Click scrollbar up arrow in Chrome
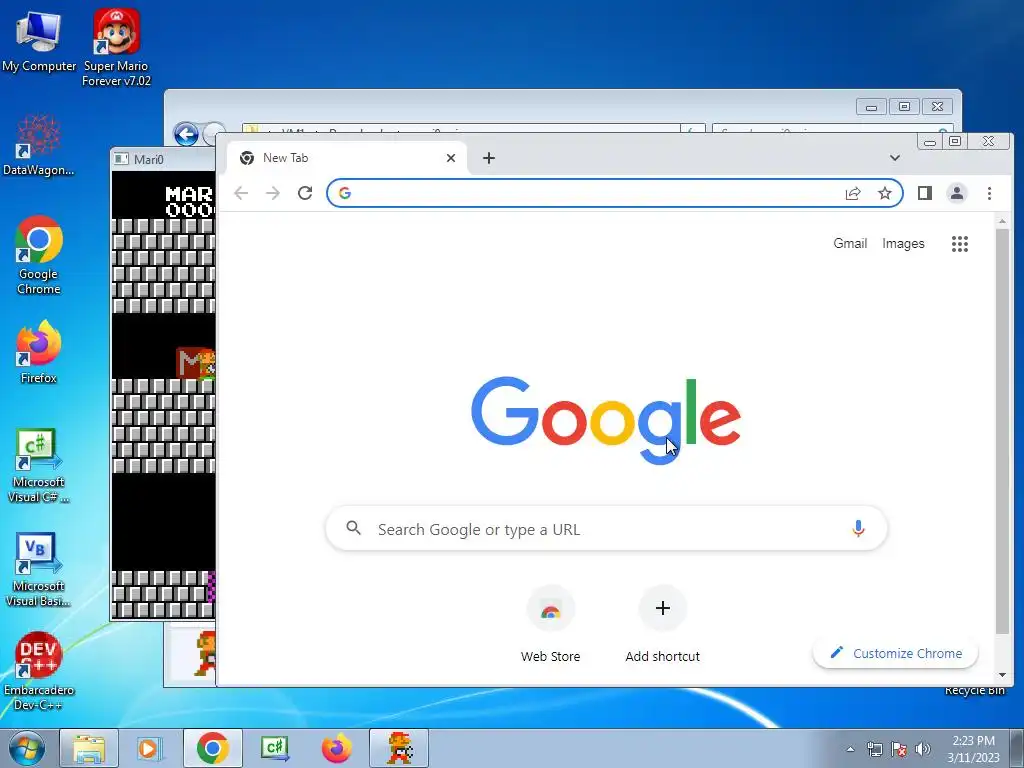Image resolution: width=1024 pixels, height=768 pixels. [x=1002, y=222]
